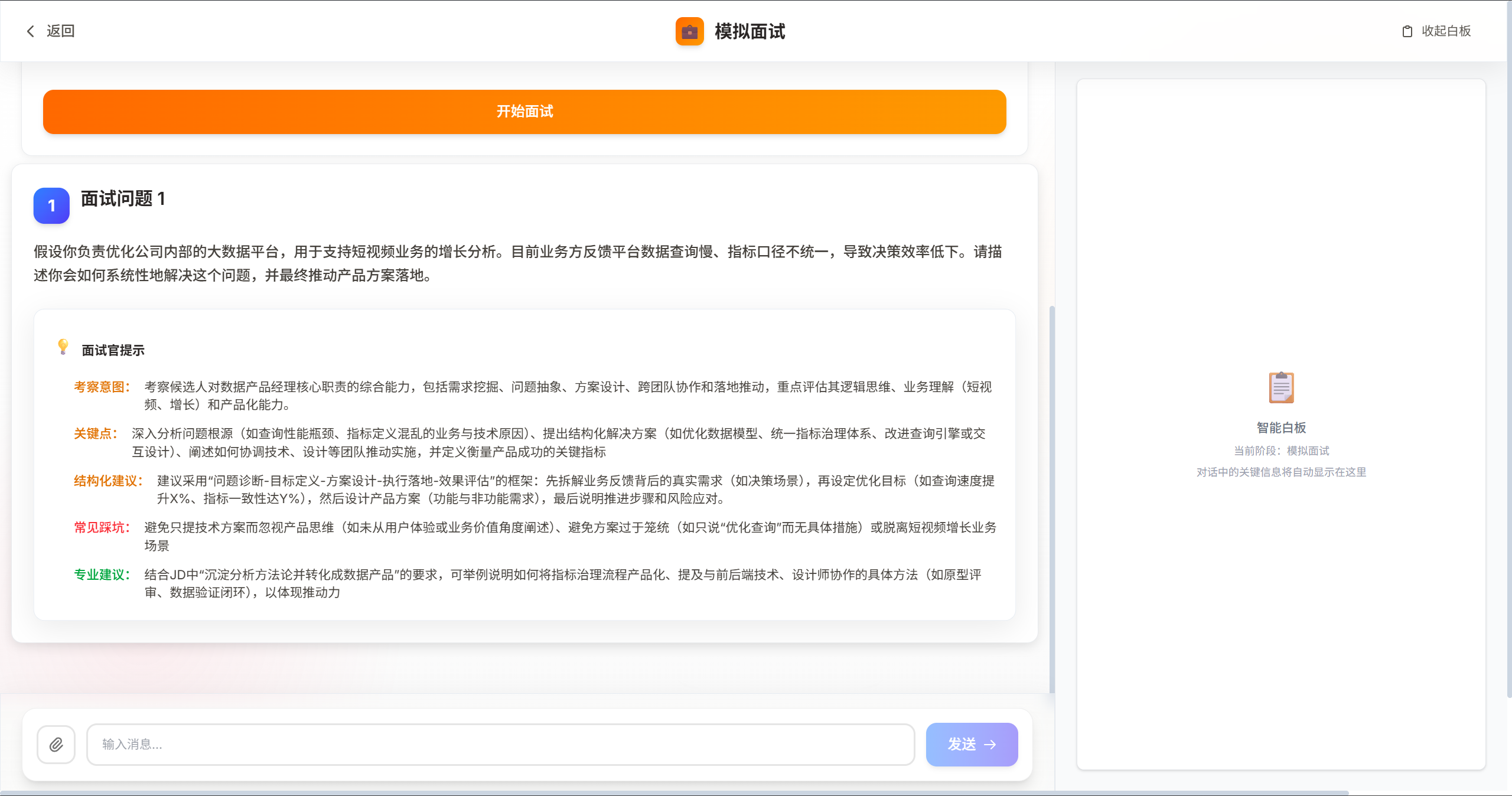Click the back arrow chevron icon
Screen dimensions: 1512x796
(x=31, y=31)
